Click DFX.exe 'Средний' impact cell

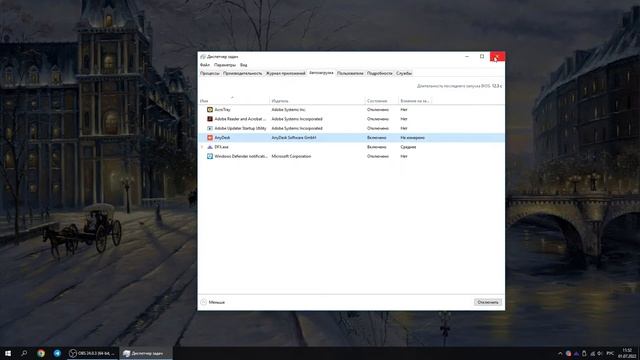[409, 147]
